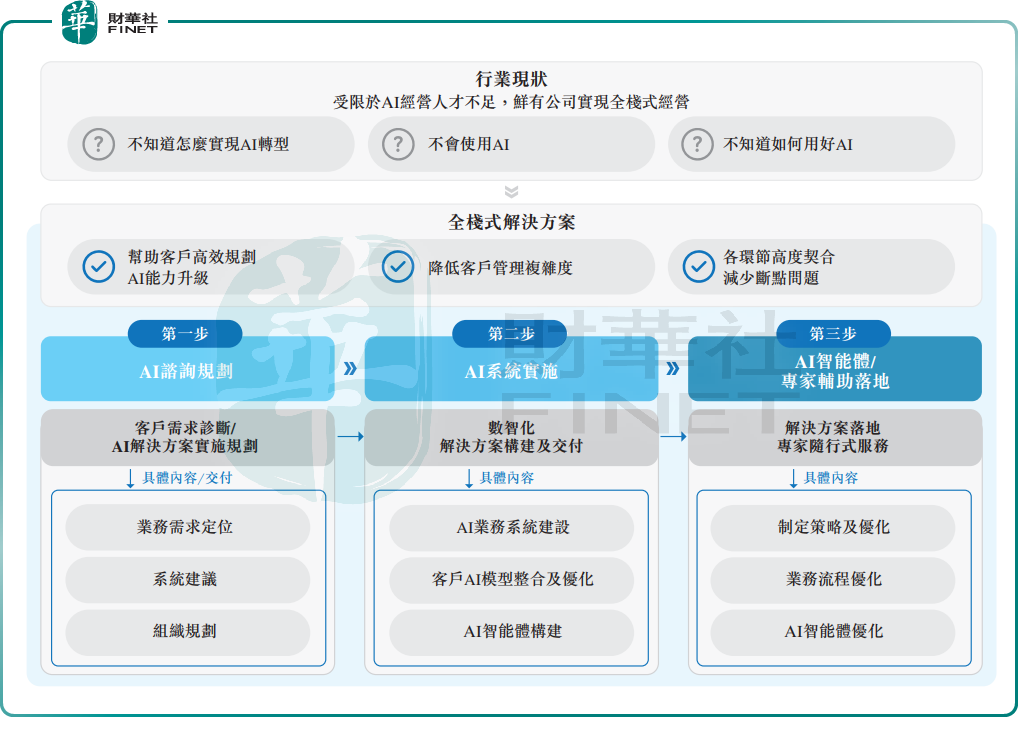
Task: Click text 不會使用AI
Action: point(469,144)
